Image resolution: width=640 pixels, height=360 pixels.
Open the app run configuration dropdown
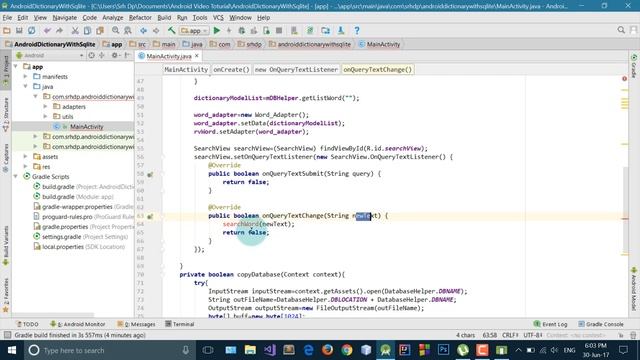click(x=194, y=31)
